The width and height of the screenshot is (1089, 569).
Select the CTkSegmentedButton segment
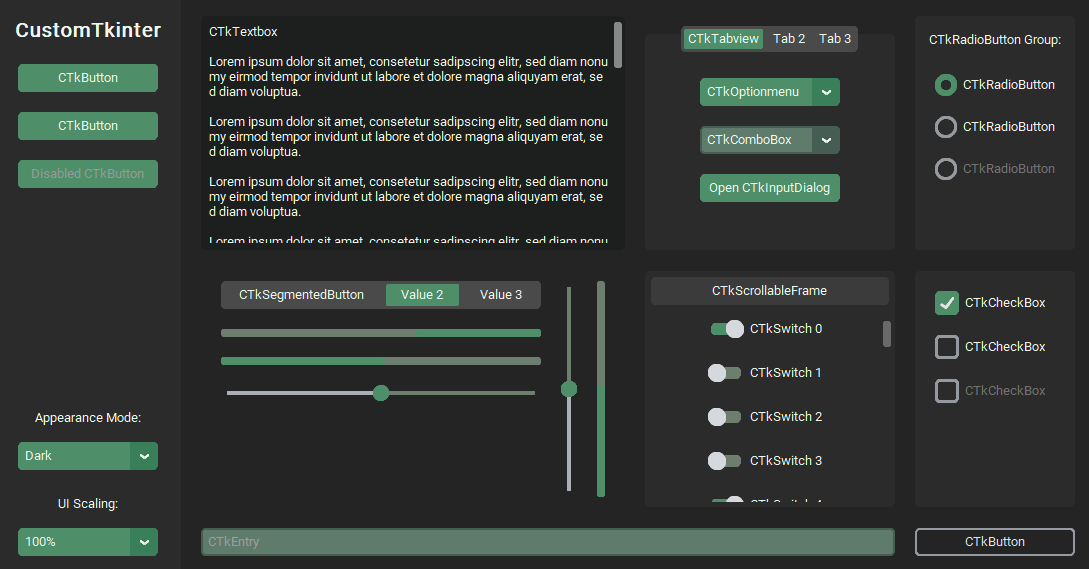point(301,295)
